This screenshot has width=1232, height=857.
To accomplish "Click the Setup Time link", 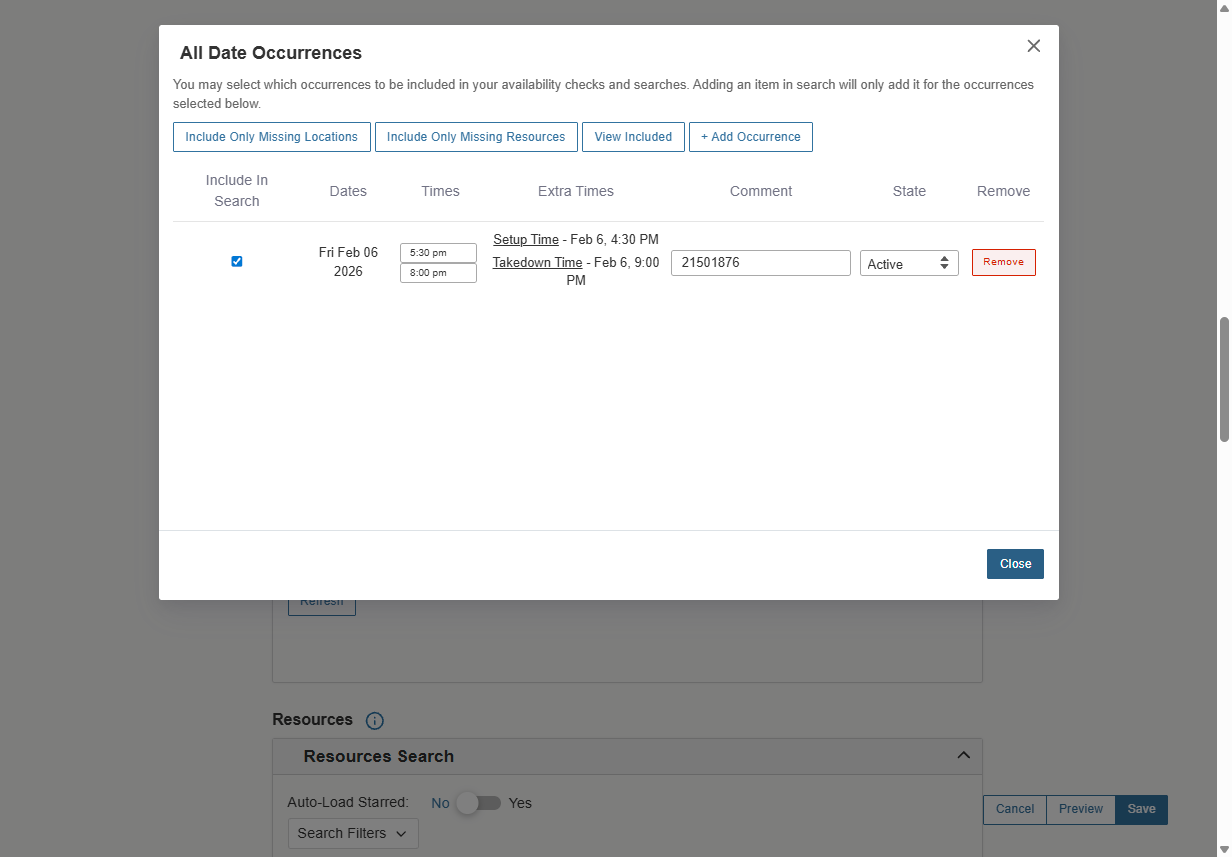I will [x=526, y=240].
